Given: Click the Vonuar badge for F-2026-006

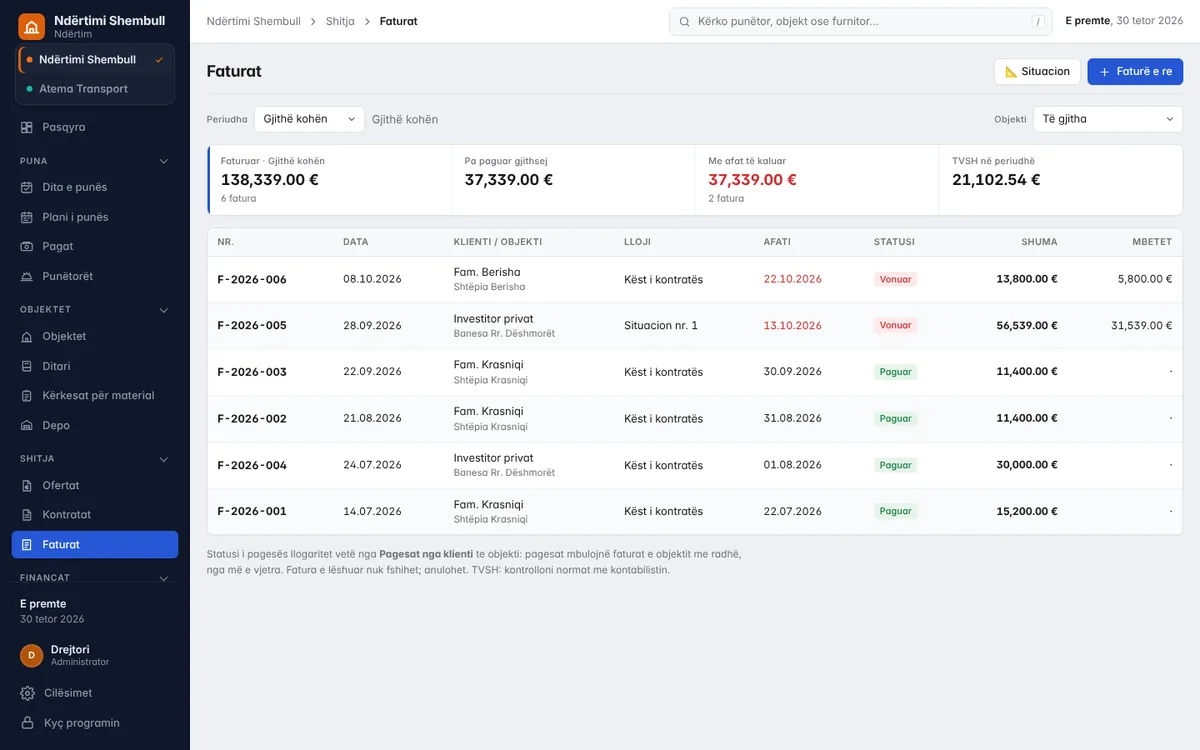Looking at the screenshot, I should point(895,280).
